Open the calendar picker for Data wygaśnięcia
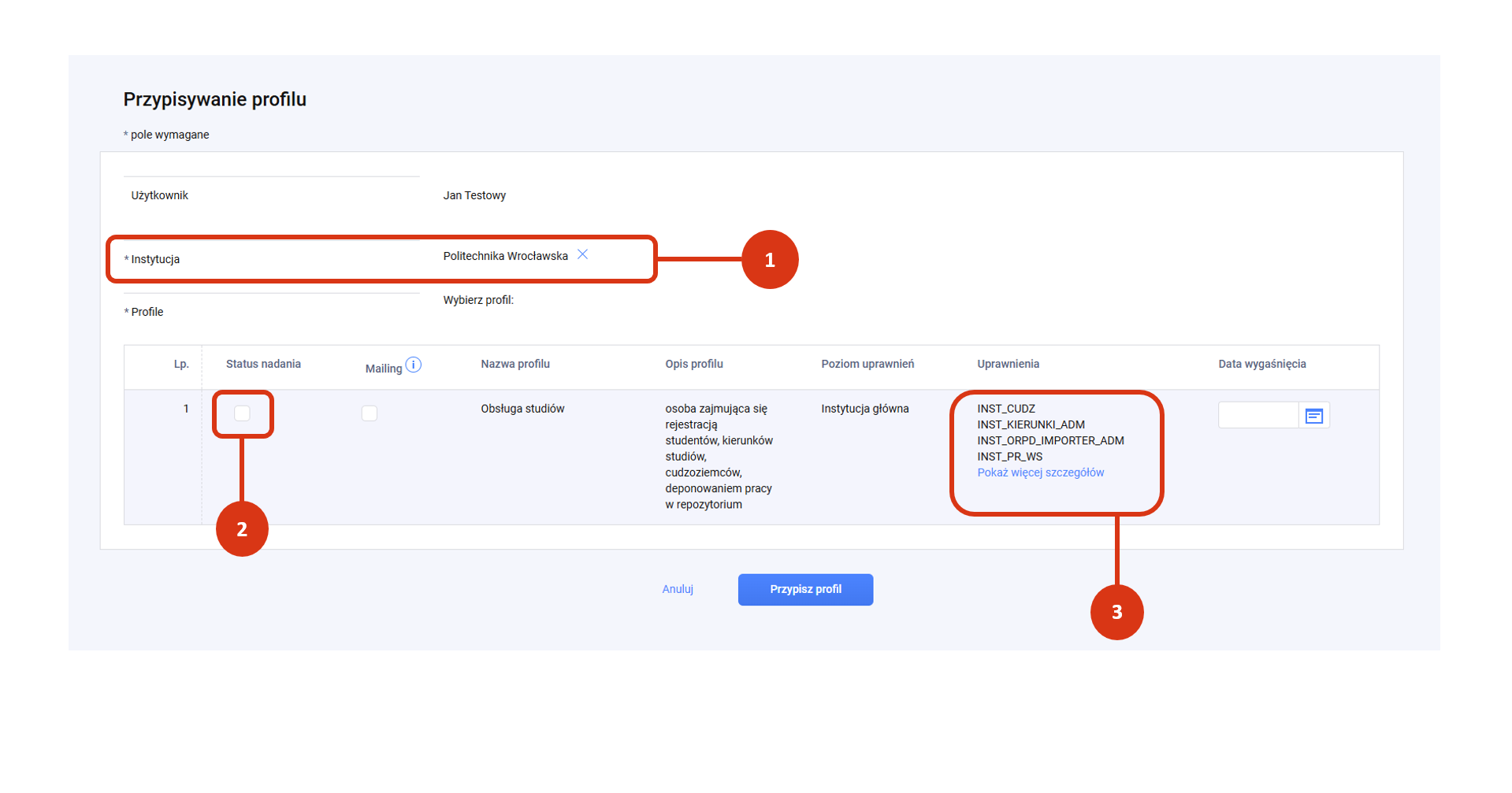Screen dimensions: 1512x793 point(1313,416)
